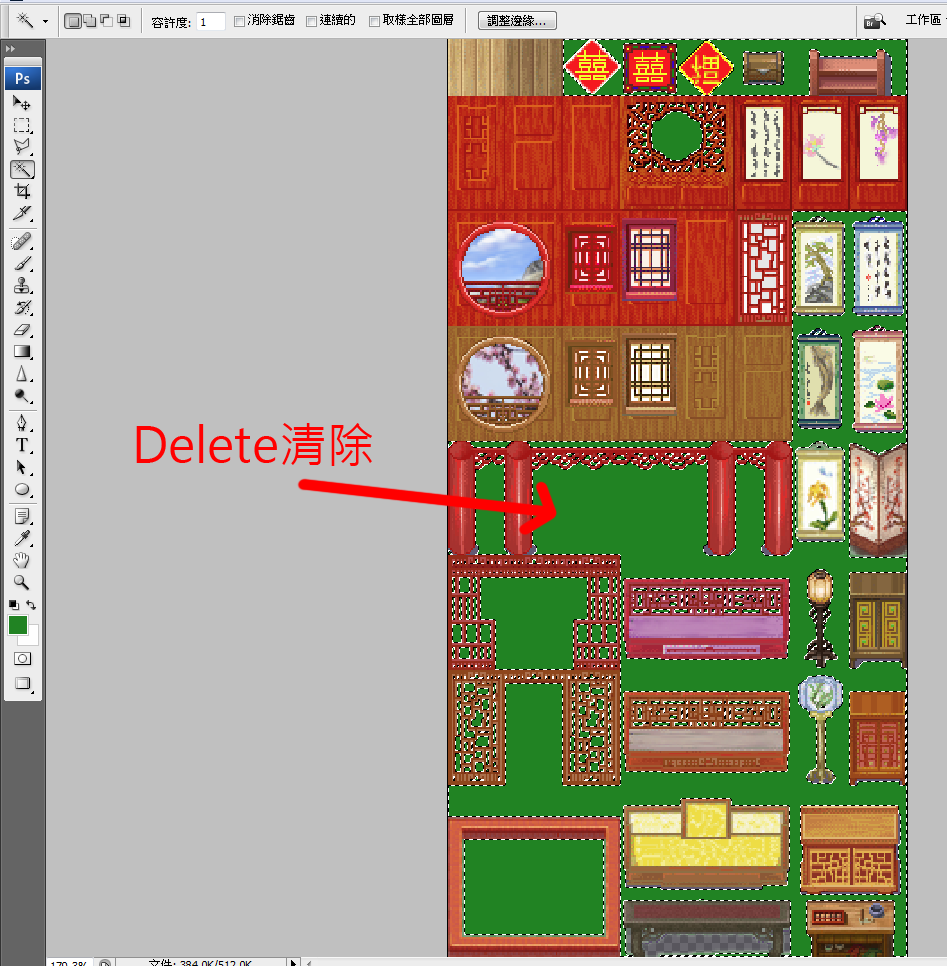947x966 pixels.
Task: Choose New Selection mode button
Action: click(73, 22)
